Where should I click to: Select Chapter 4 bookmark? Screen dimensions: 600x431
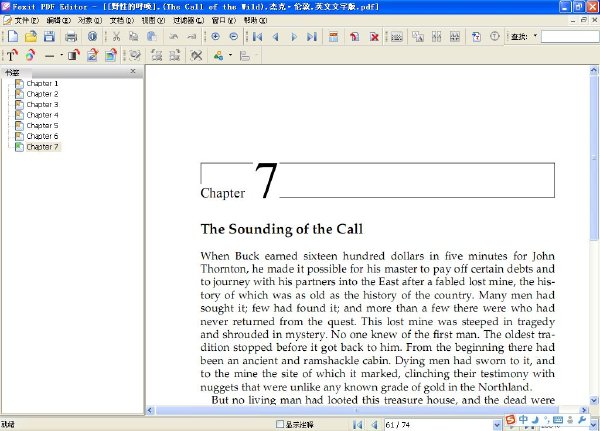pos(42,115)
